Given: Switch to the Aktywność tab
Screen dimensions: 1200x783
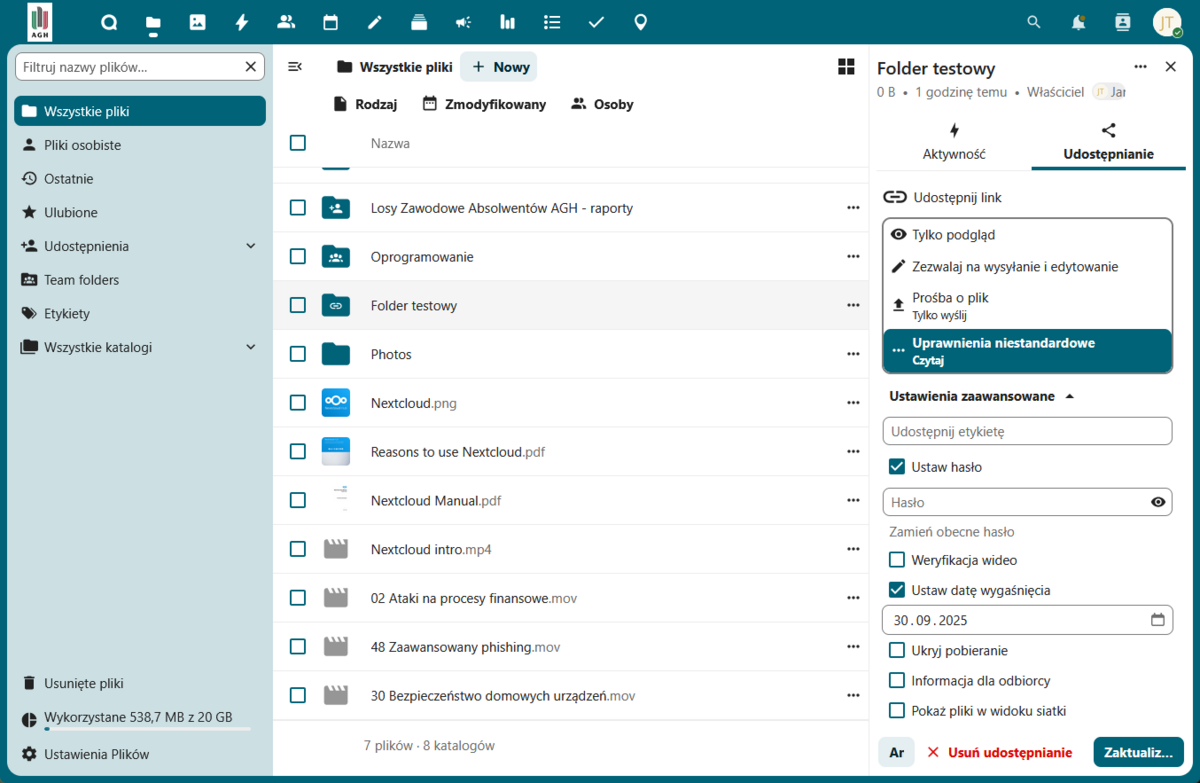Looking at the screenshot, I should coord(953,142).
